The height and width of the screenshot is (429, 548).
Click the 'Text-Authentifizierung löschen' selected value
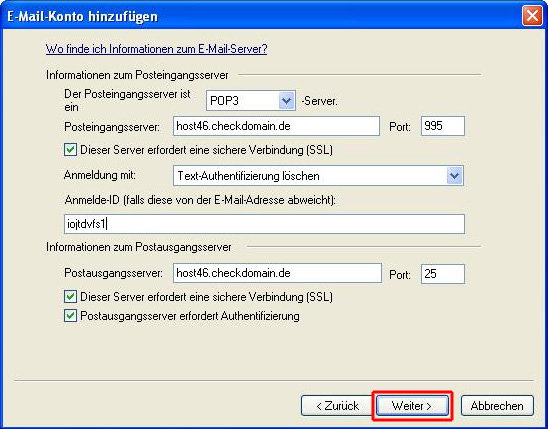(x=248, y=176)
